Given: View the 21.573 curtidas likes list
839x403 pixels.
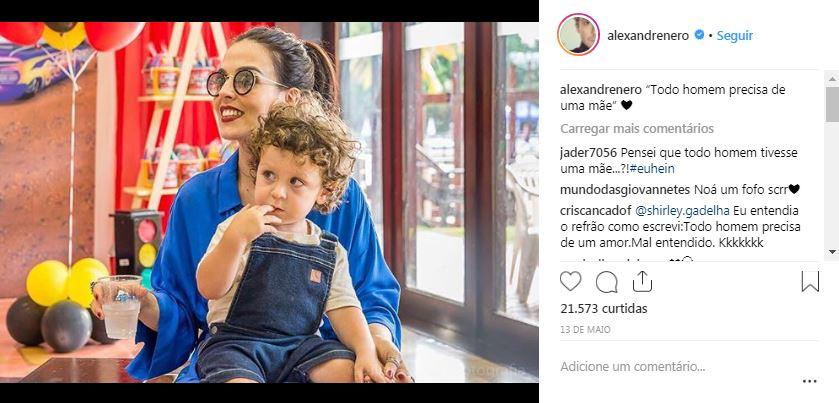Looking at the screenshot, I should click(604, 309).
